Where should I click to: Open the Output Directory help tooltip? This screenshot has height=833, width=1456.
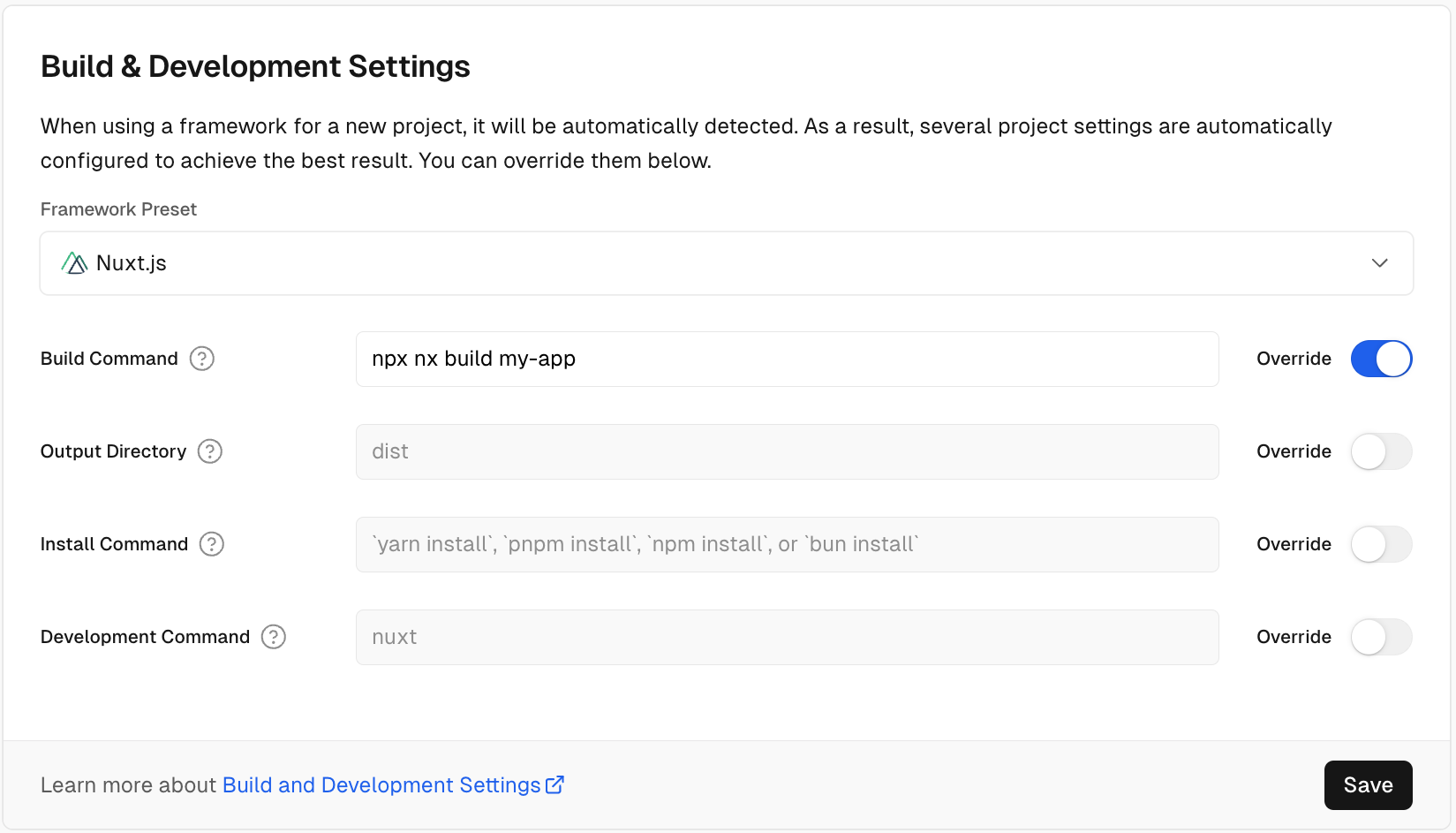pyautogui.click(x=209, y=451)
